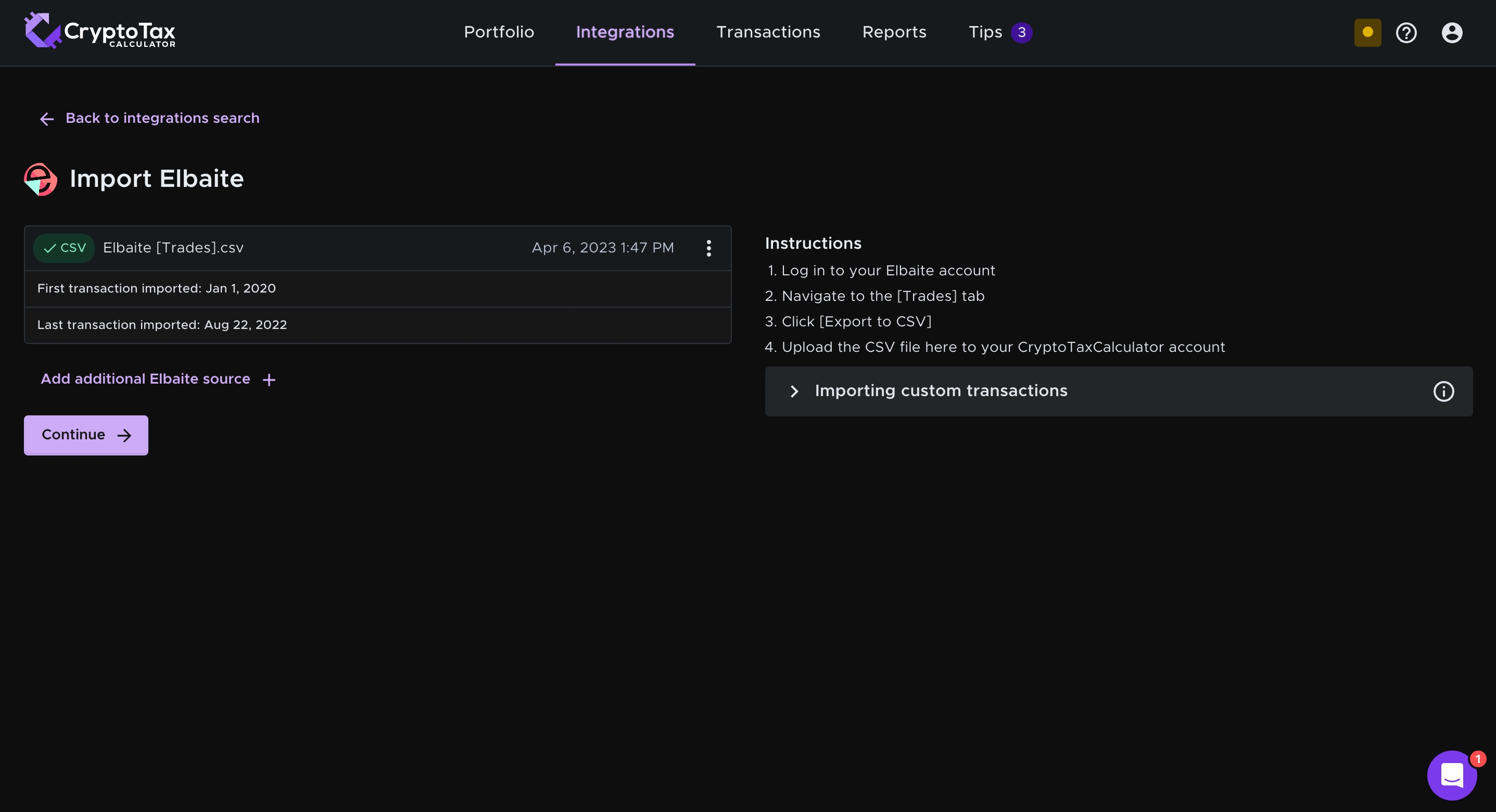Click the yellow dot status icon
Image resolution: width=1496 pixels, height=812 pixels.
pyautogui.click(x=1367, y=32)
